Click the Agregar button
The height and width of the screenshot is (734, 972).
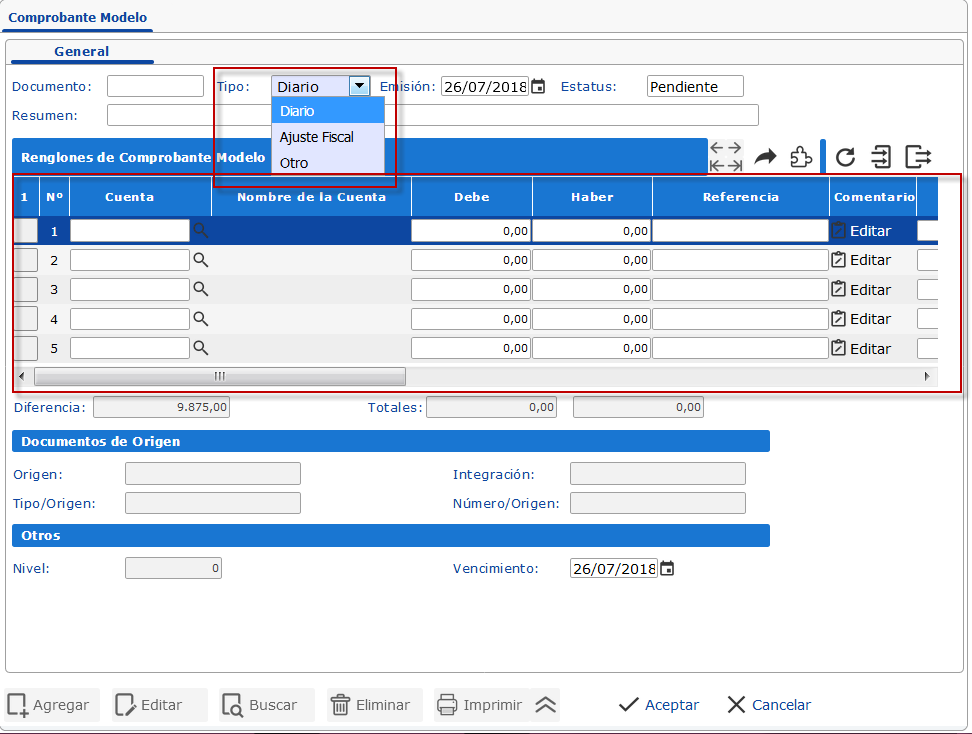point(50,704)
